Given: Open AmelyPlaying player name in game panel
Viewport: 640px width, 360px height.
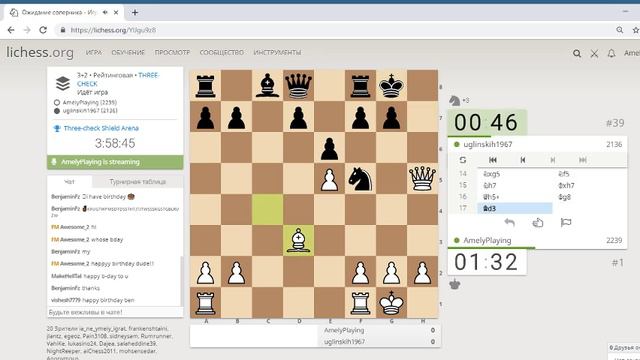Looking at the screenshot, I should [x=487, y=240].
